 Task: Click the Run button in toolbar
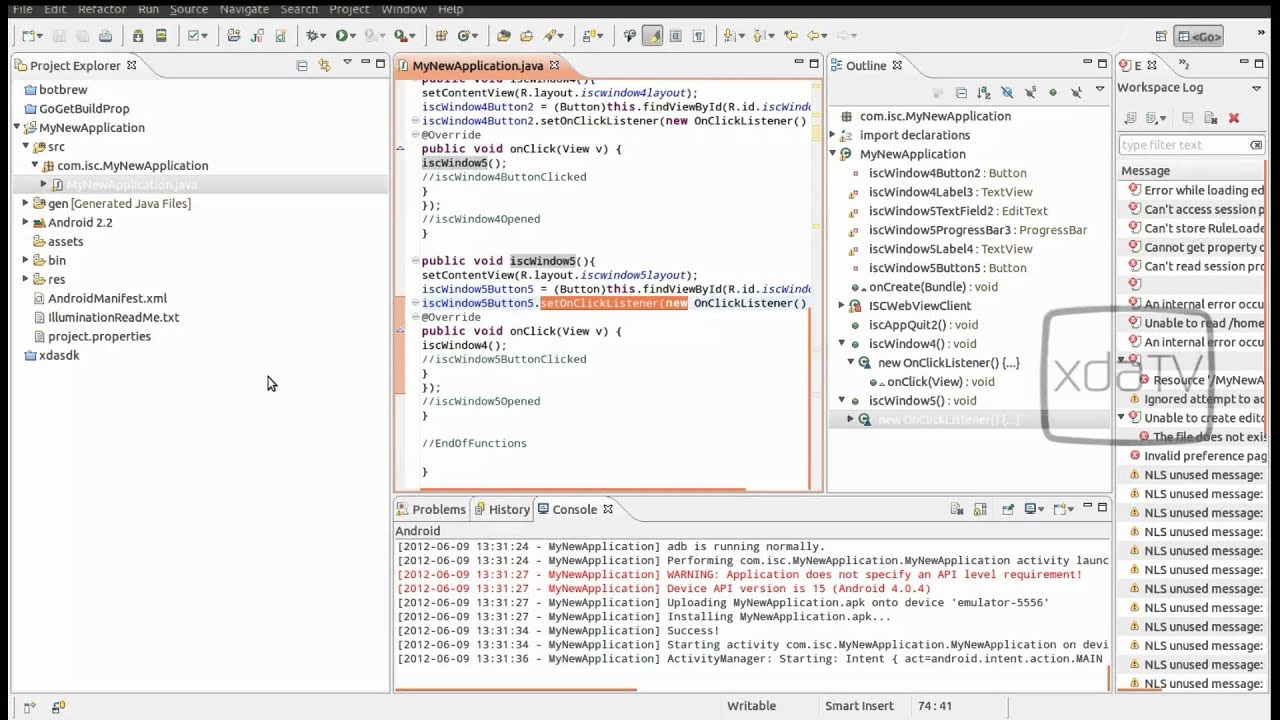click(x=341, y=36)
